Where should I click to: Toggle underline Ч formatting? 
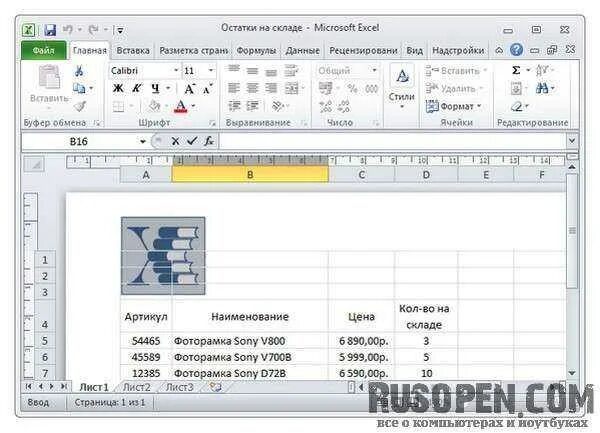155,89
